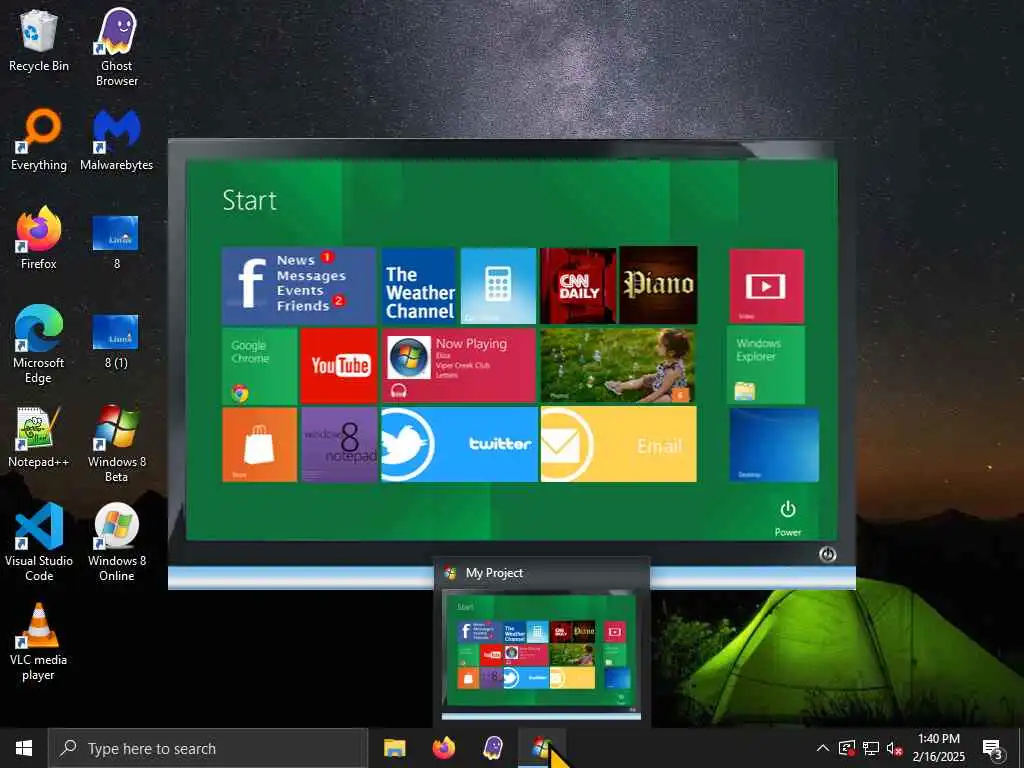Image resolution: width=1024 pixels, height=768 pixels.
Task: Launch the Google Chrome tile
Action: pyautogui.click(x=259, y=366)
